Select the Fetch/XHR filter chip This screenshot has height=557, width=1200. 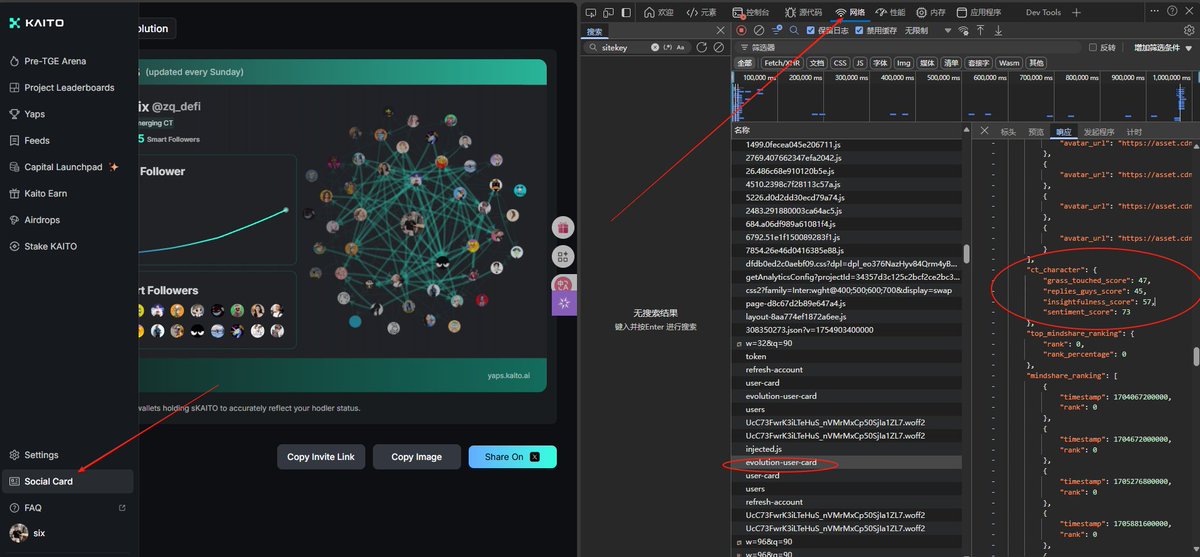[x=781, y=63]
